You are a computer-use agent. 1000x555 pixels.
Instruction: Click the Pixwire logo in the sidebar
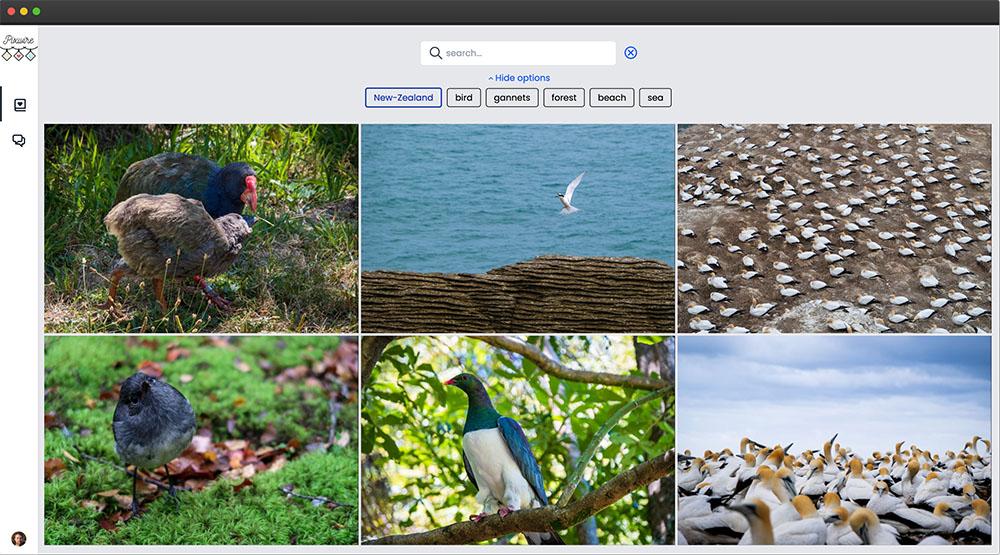pos(18,47)
